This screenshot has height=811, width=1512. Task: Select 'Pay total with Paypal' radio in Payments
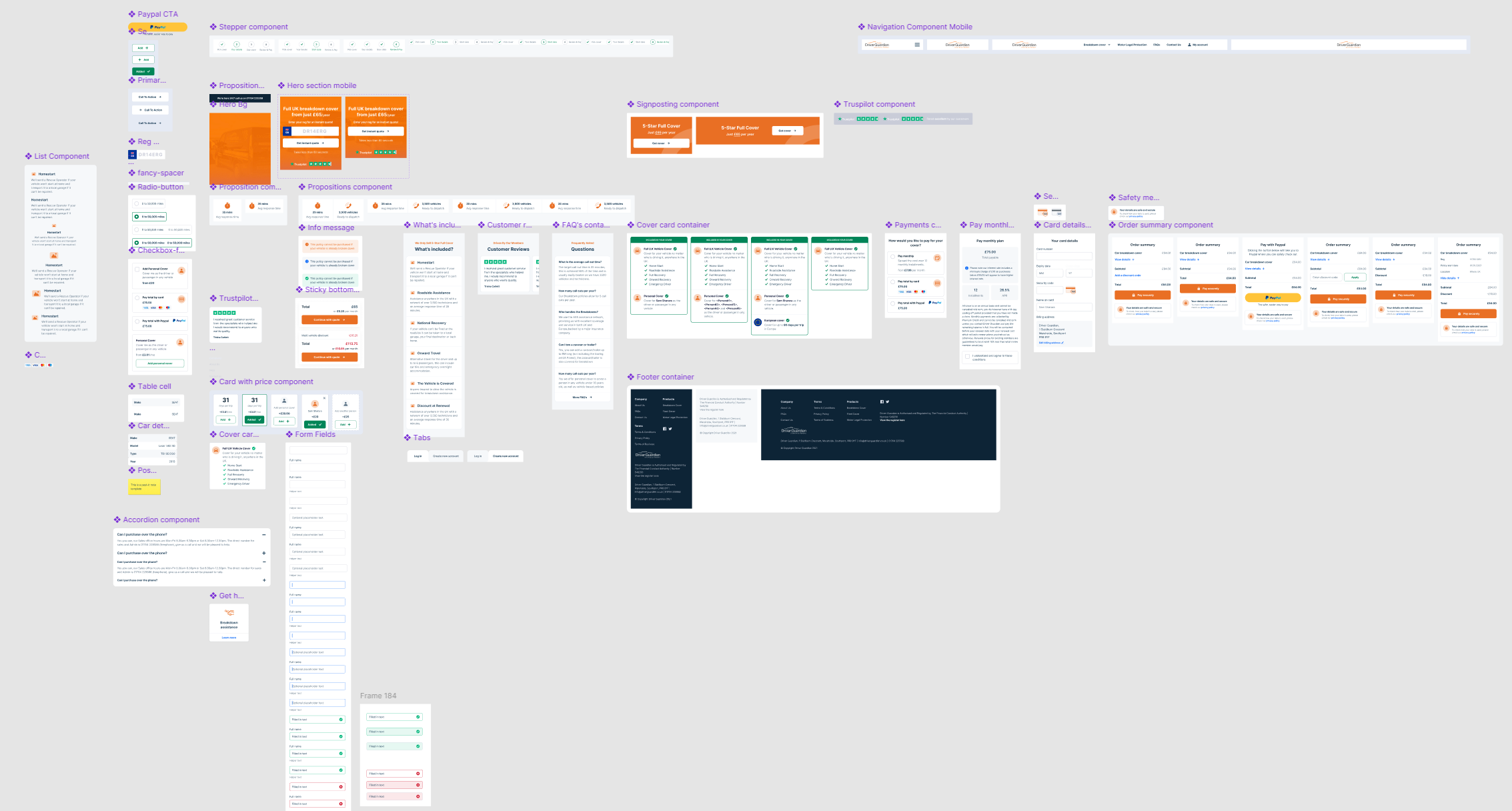click(x=893, y=303)
